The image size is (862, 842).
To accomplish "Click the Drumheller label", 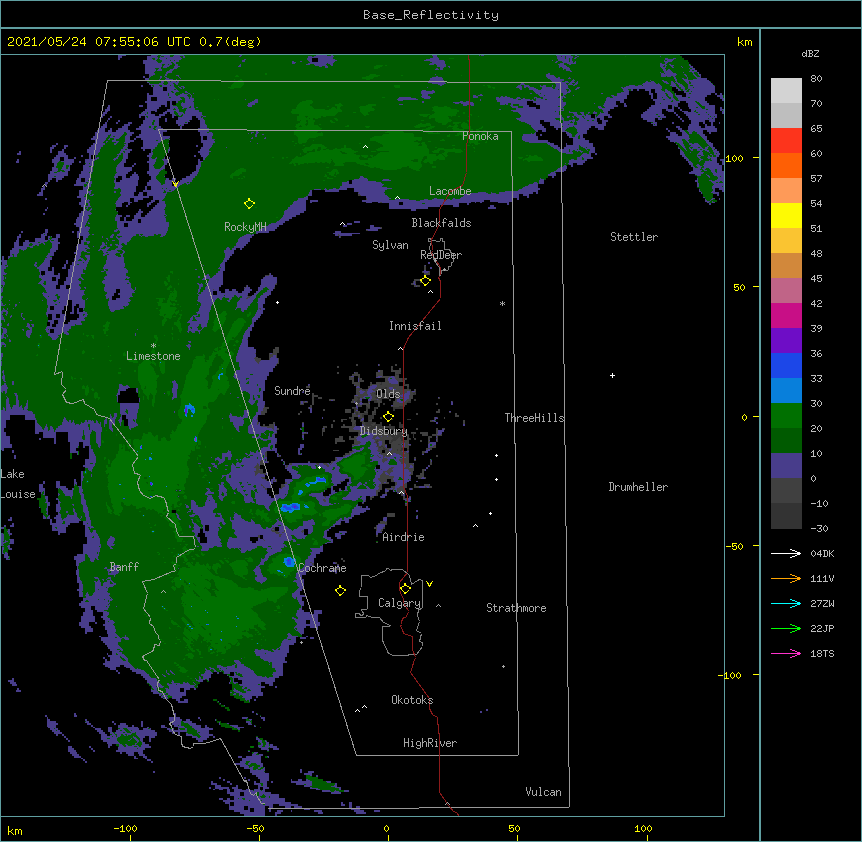I will [638, 487].
